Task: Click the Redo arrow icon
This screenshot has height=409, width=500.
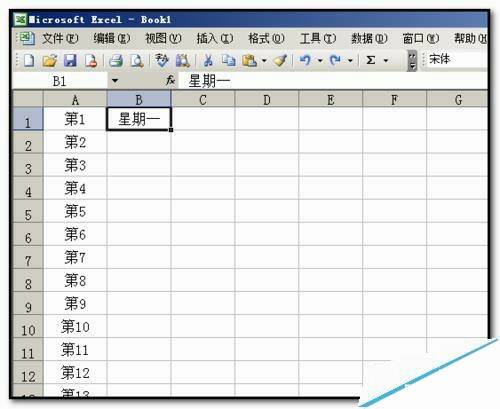Action: [x=335, y=60]
